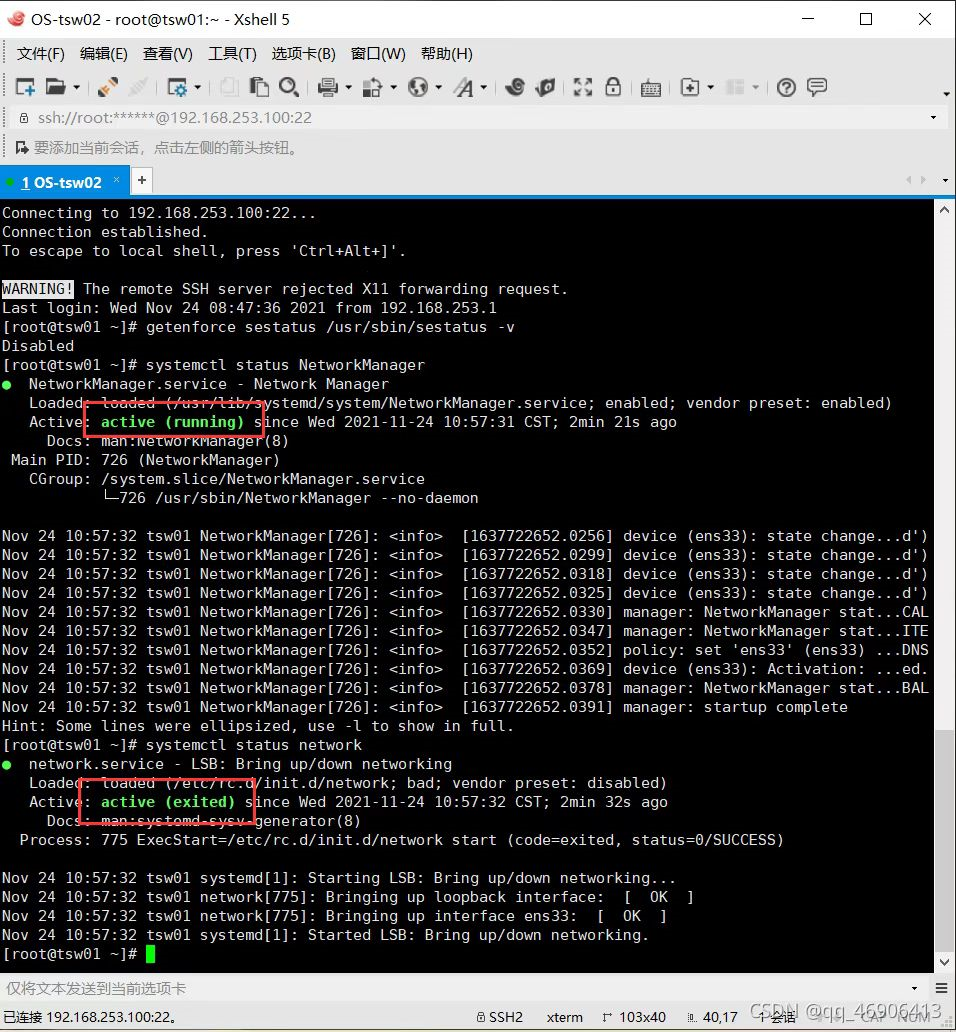Add a new tab with plus button
This screenshot has width=956, height=1032.
pos(141,180)
